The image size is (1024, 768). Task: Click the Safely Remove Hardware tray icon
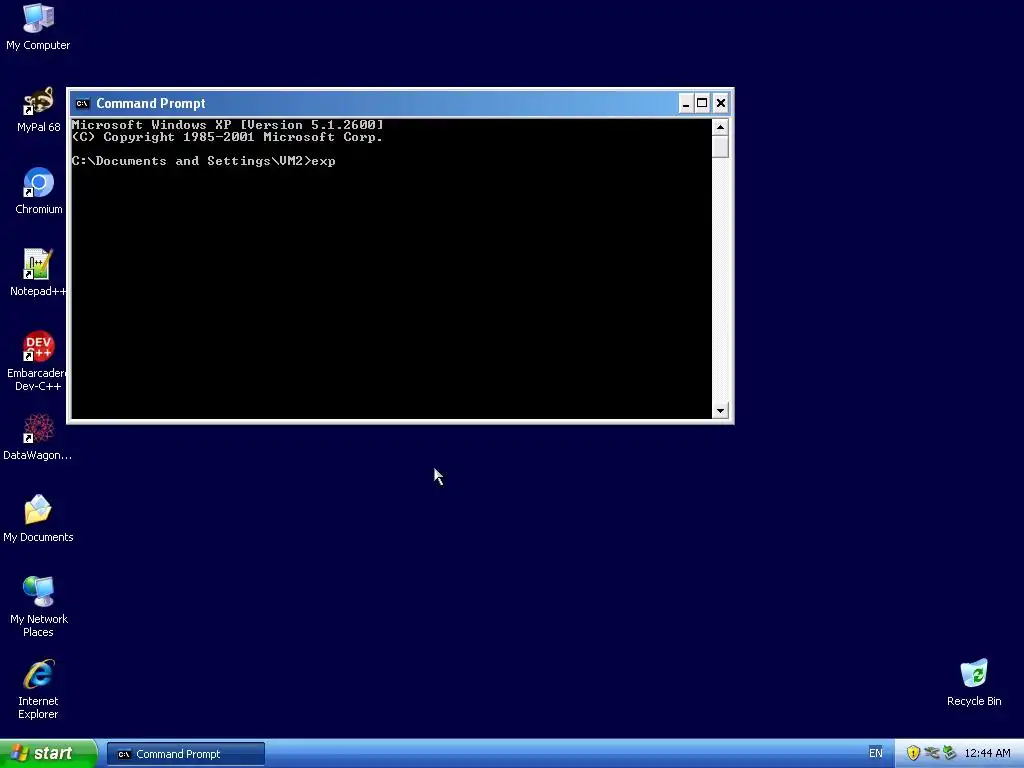pyautogui.click(x=950, y=753)
